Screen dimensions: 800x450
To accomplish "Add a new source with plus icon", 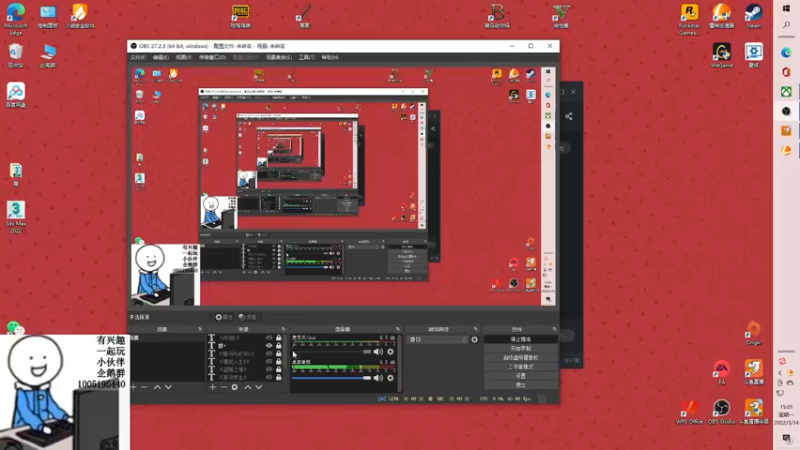I will point(213,387).
